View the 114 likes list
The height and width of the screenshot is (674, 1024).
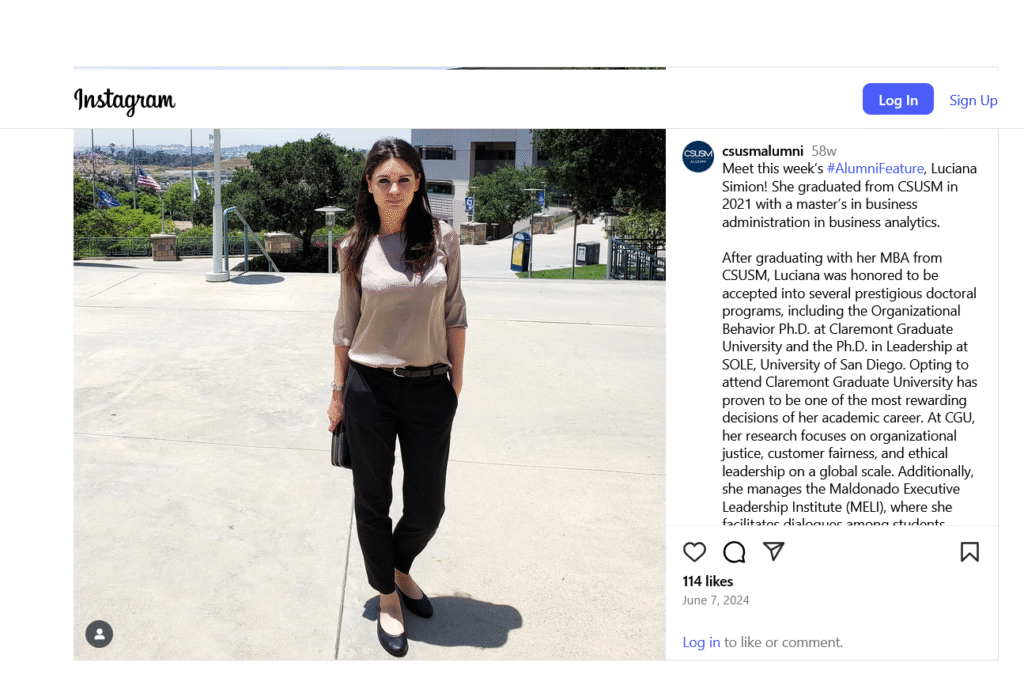(x=708, y=581)
